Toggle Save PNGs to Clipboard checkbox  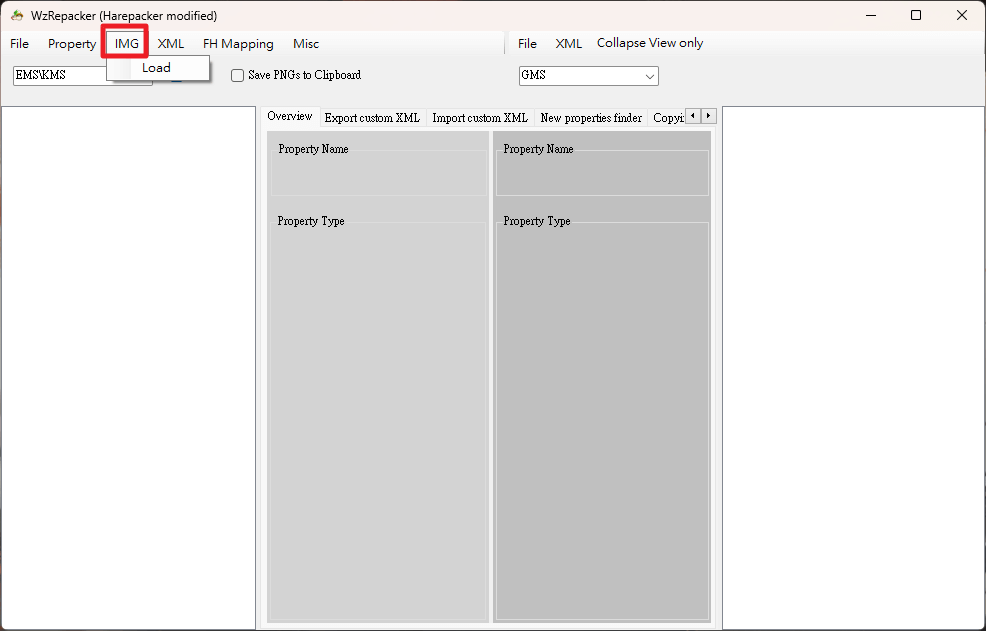(x=237, y=75)
